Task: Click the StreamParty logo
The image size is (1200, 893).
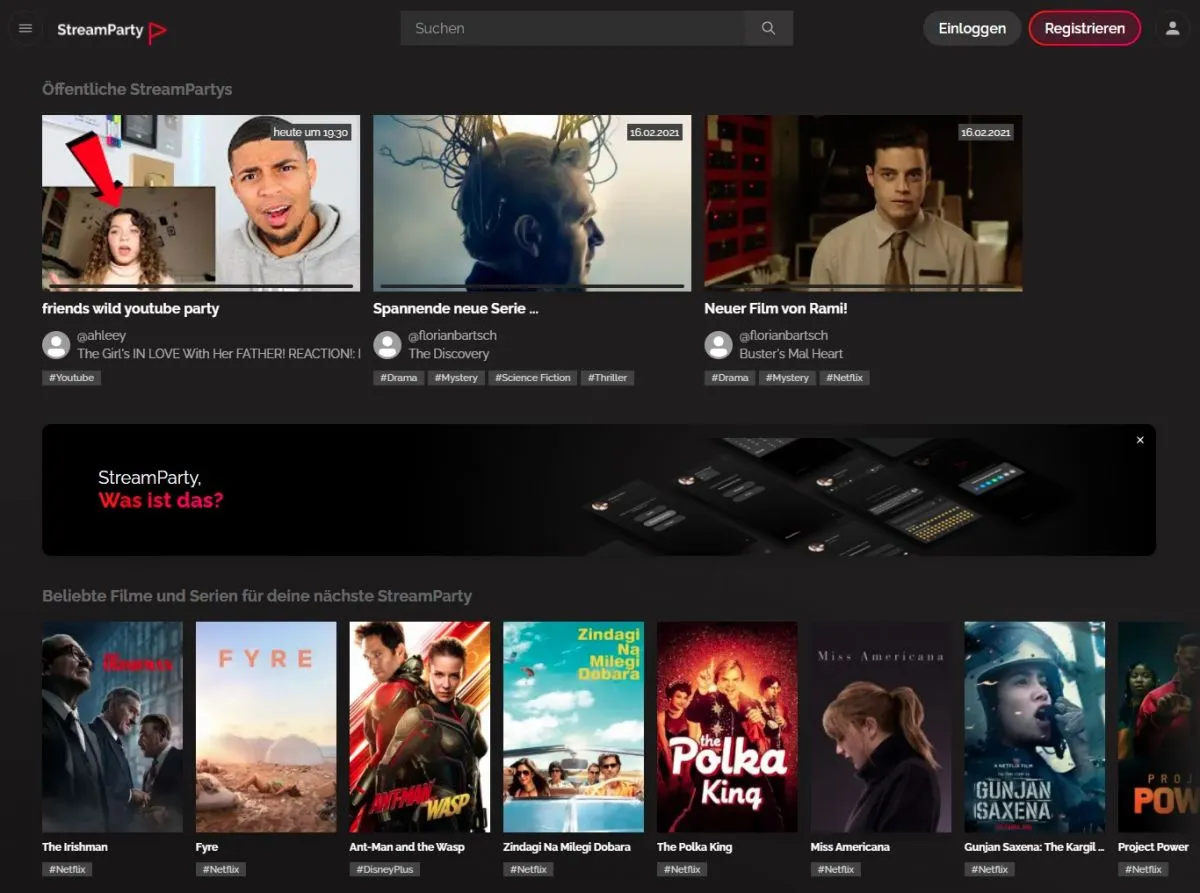Action: pos(111,30)
